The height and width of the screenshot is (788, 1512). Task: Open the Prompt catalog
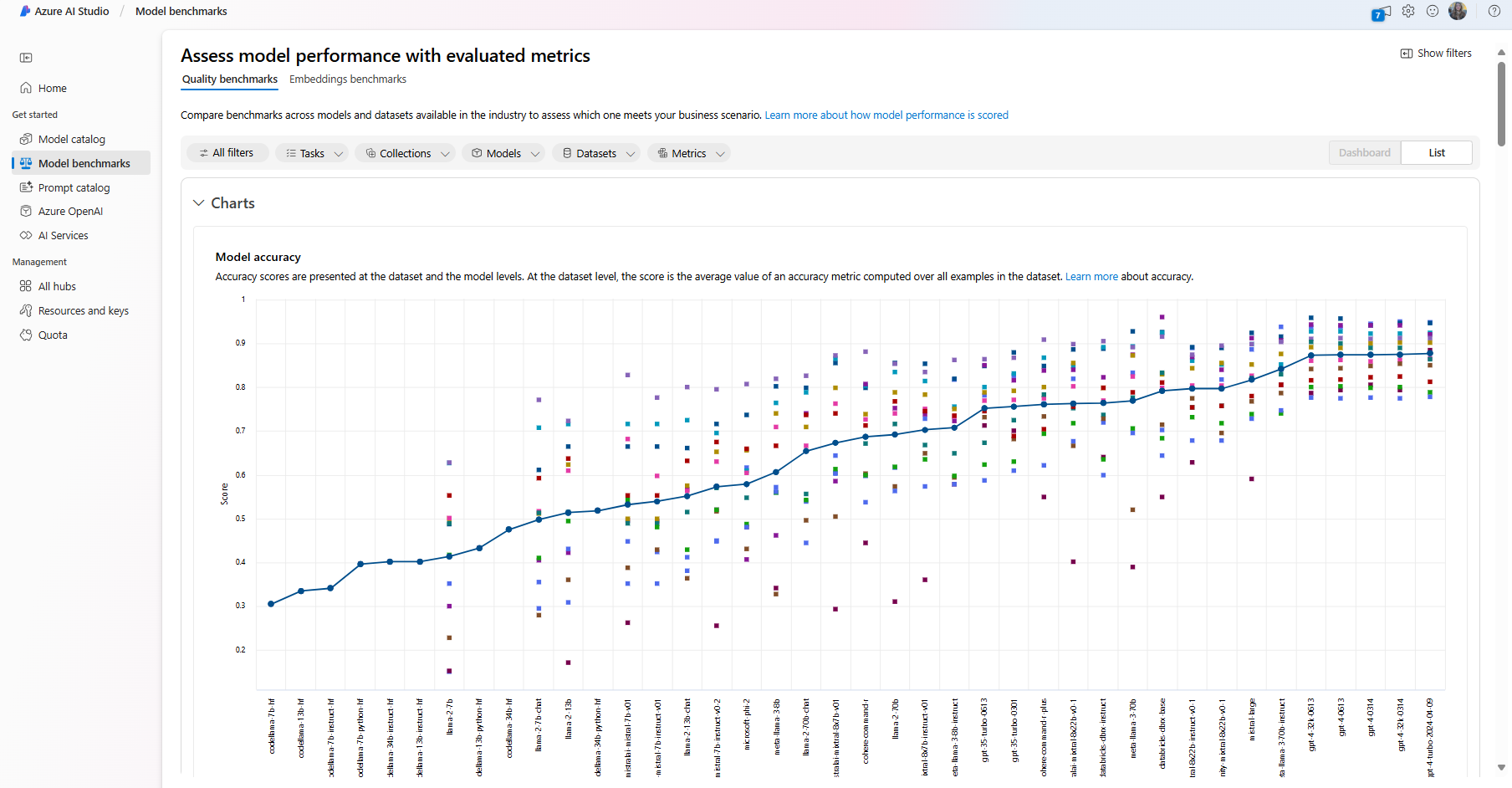pyautogui.click(x=74, y=187)
